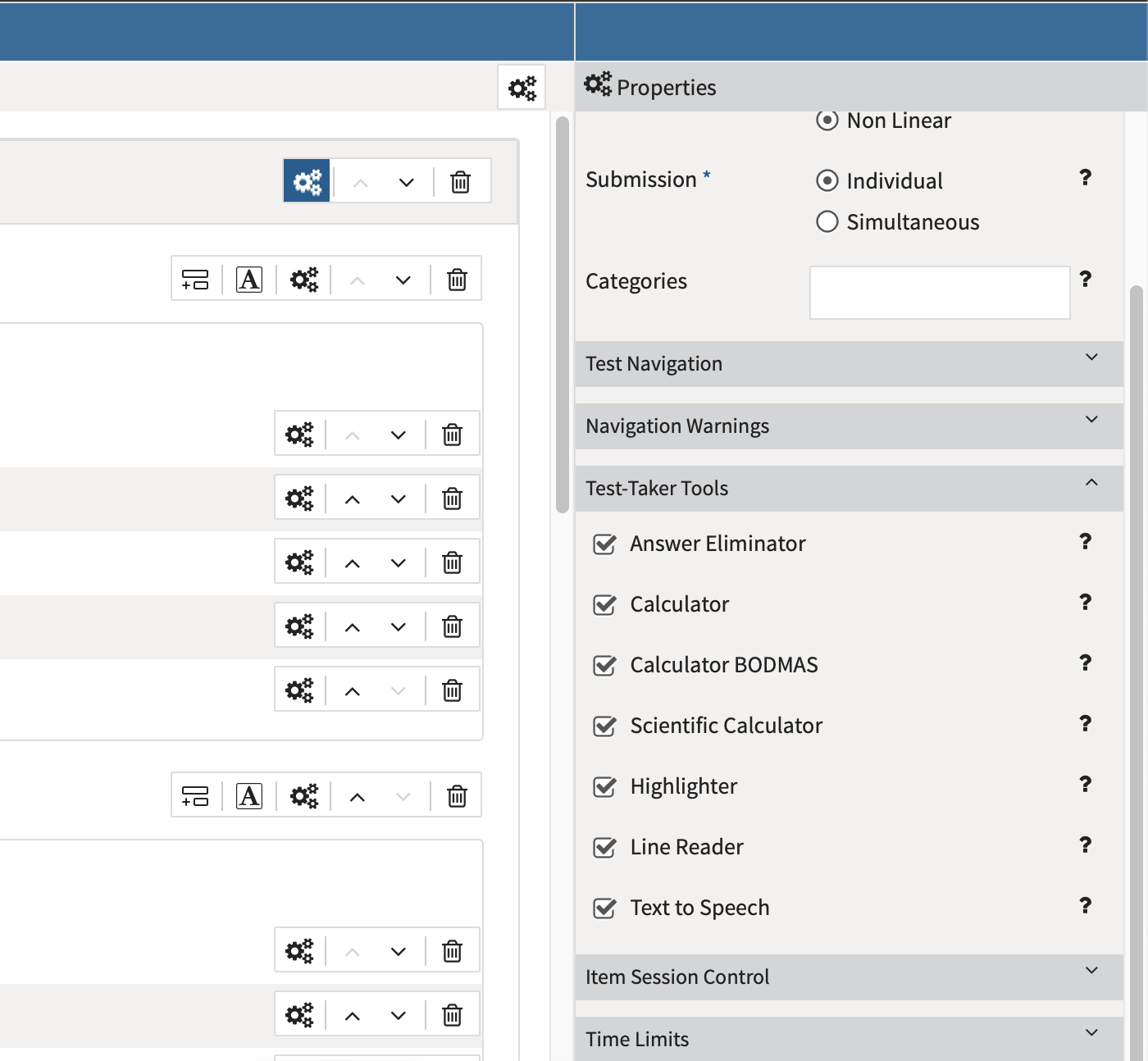The image size is (1148, 1061).
Task: Open the help question mark beside Submission
Action: pyautogui.click(x=1086, y=177)
